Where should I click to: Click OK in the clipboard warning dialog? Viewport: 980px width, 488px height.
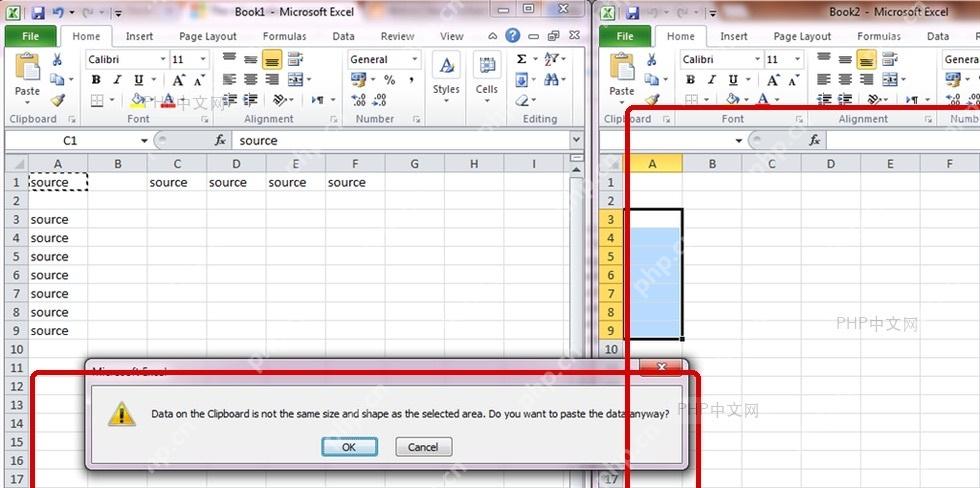349,447
